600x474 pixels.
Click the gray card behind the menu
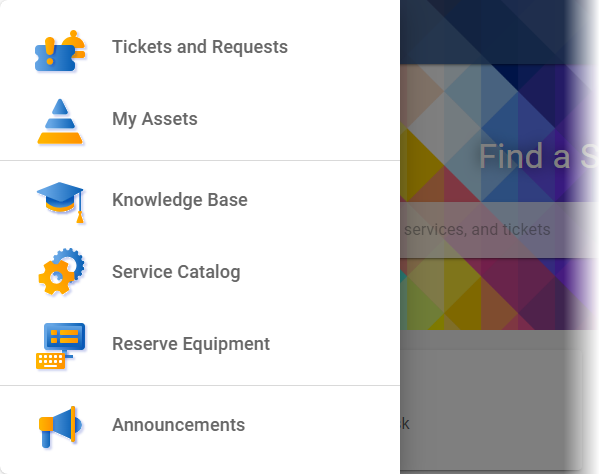(x=492, y=409)
